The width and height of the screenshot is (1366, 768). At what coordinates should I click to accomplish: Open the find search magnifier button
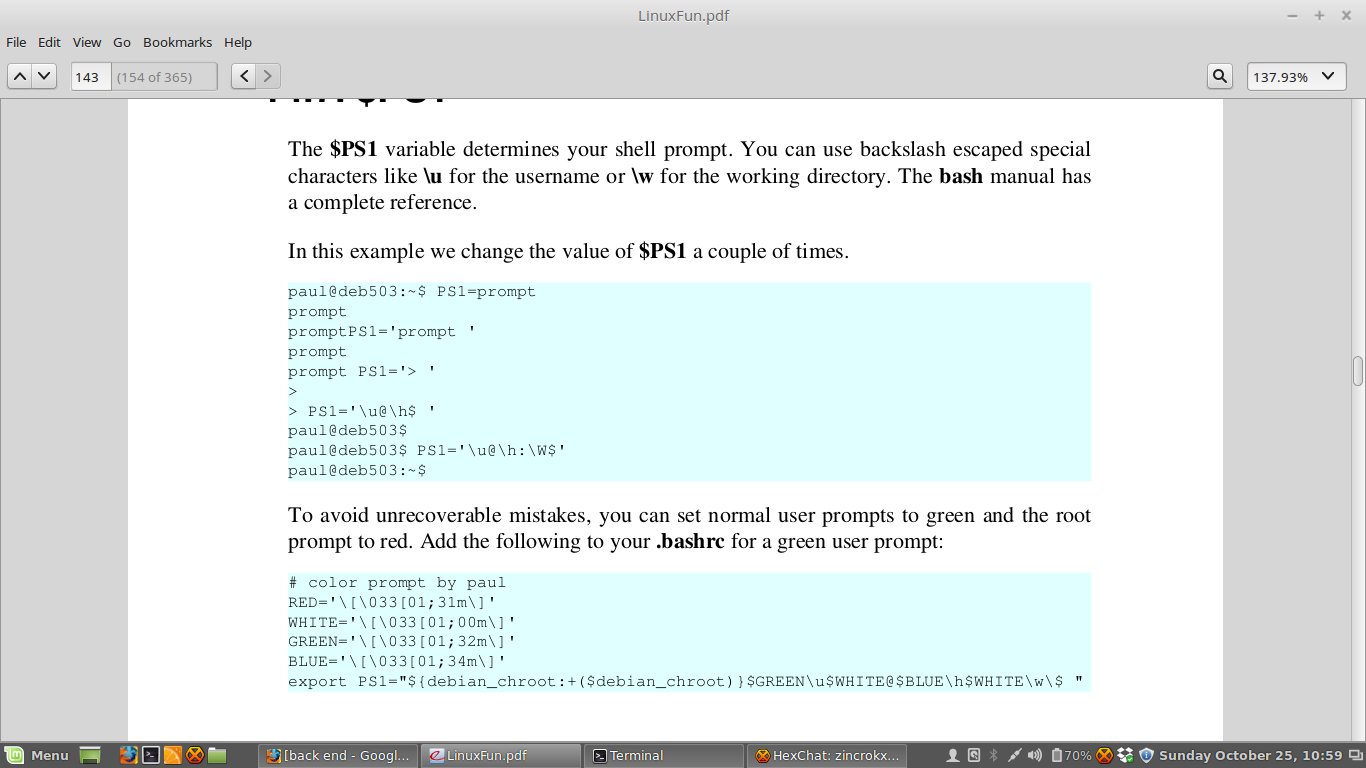point(1219,76)
